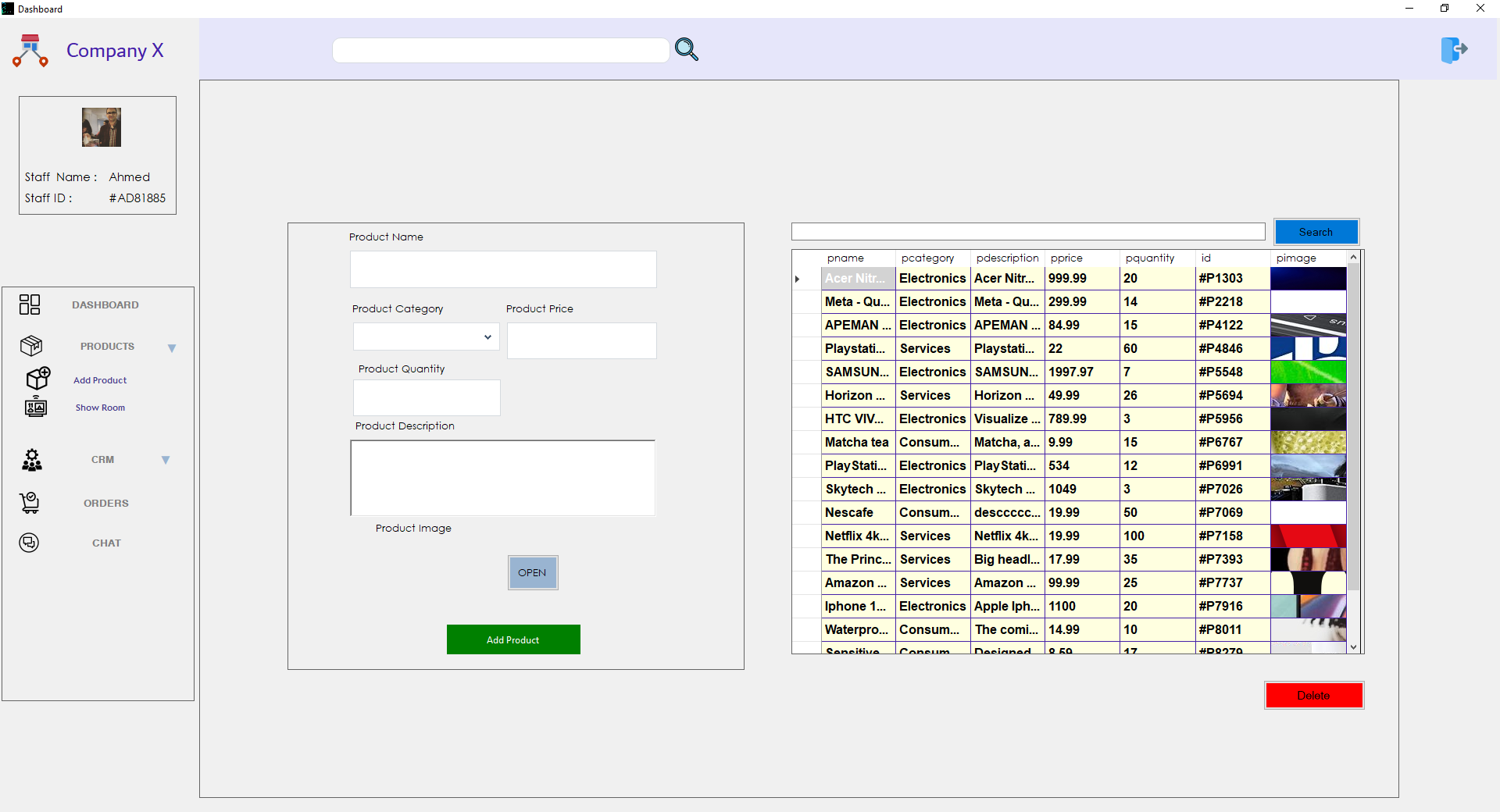
Task: Sort by the pname column header
Action: (857, 258)
